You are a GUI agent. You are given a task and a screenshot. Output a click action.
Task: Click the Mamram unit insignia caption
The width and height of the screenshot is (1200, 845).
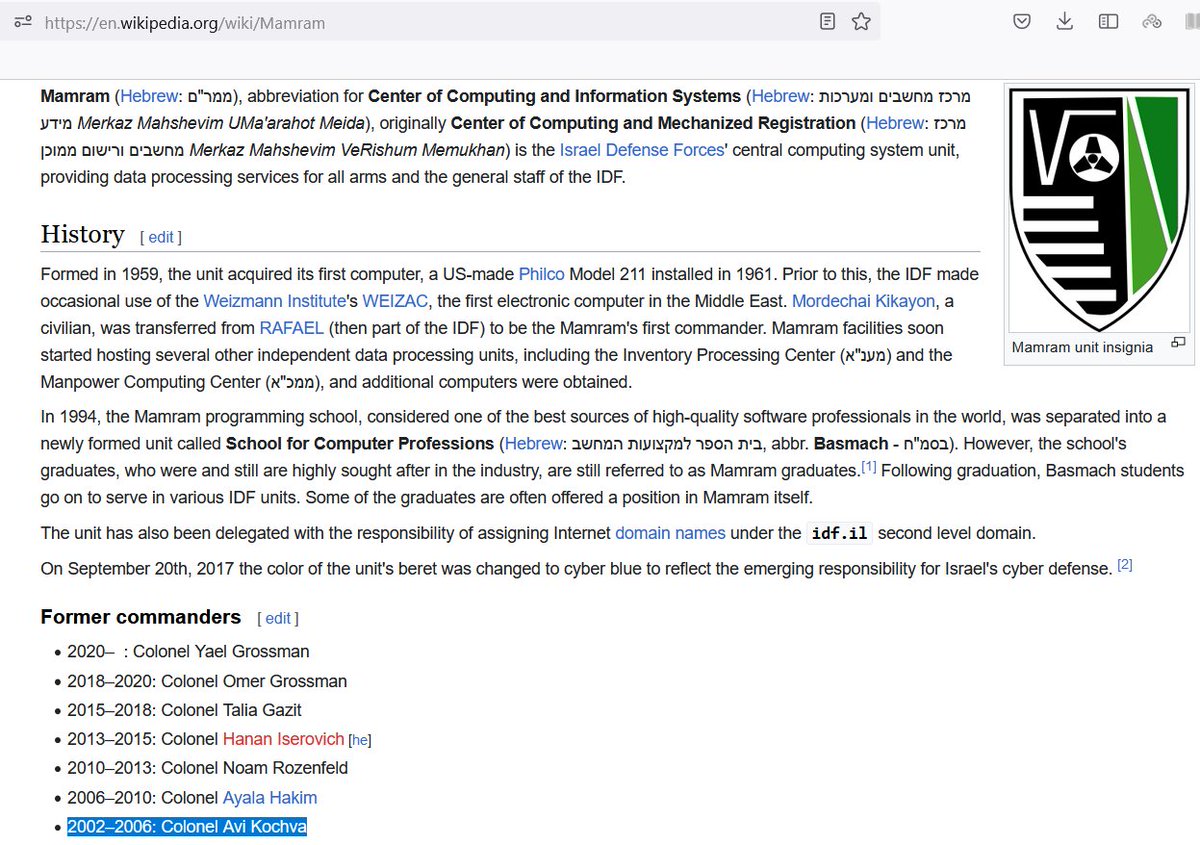click(x=1082, y=347)
